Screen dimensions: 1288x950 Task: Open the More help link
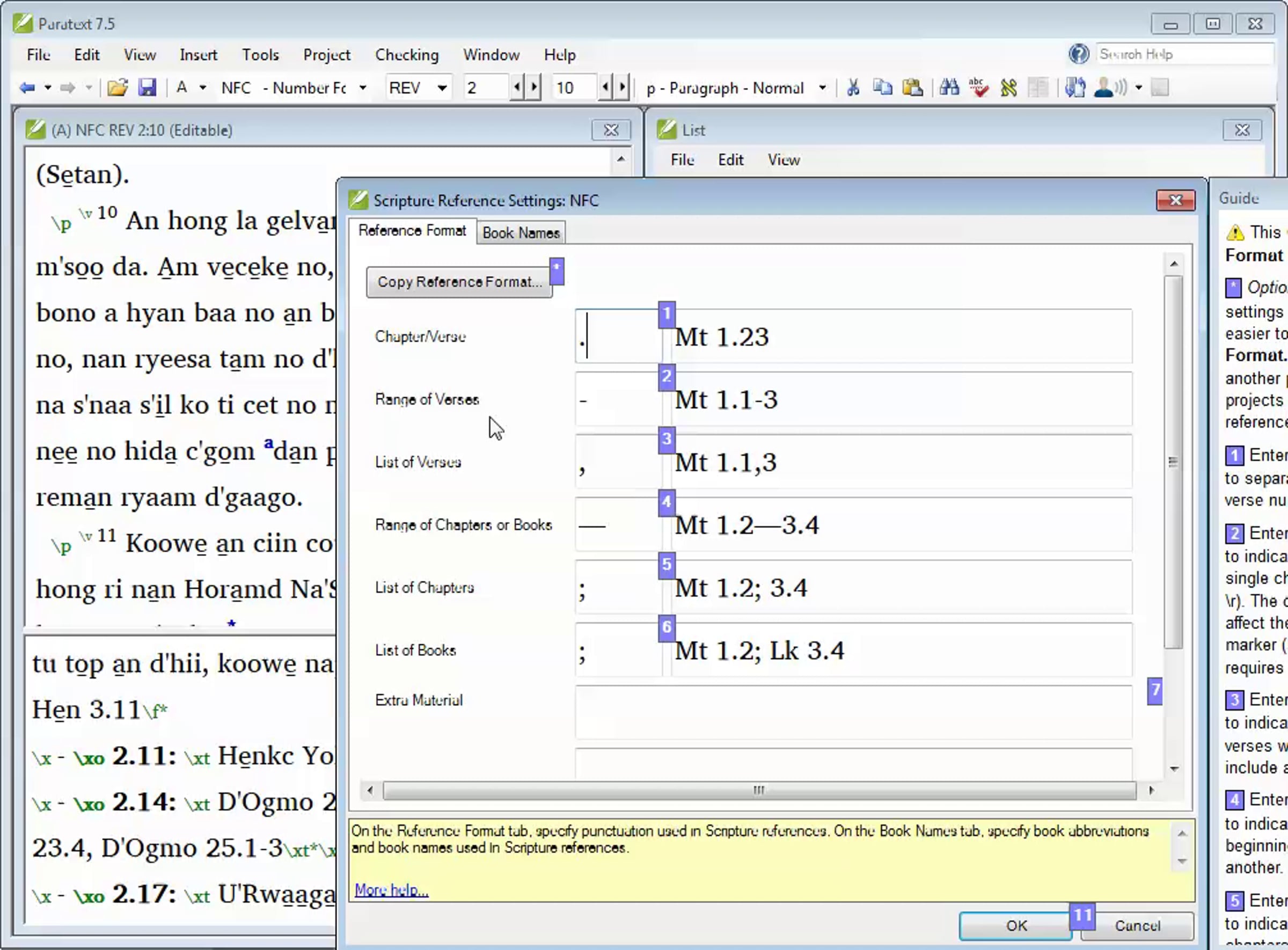tap(391, 890)
